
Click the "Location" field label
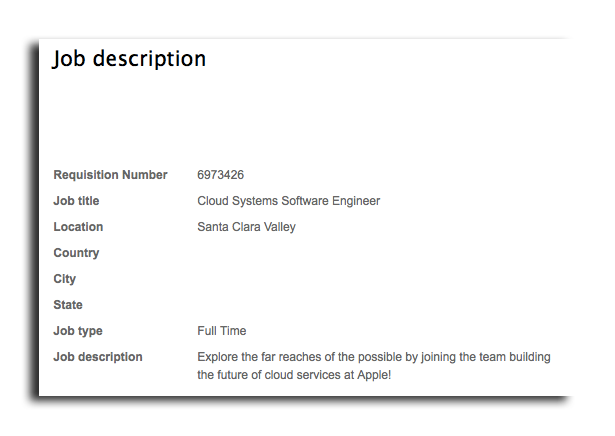click(78, 227)
